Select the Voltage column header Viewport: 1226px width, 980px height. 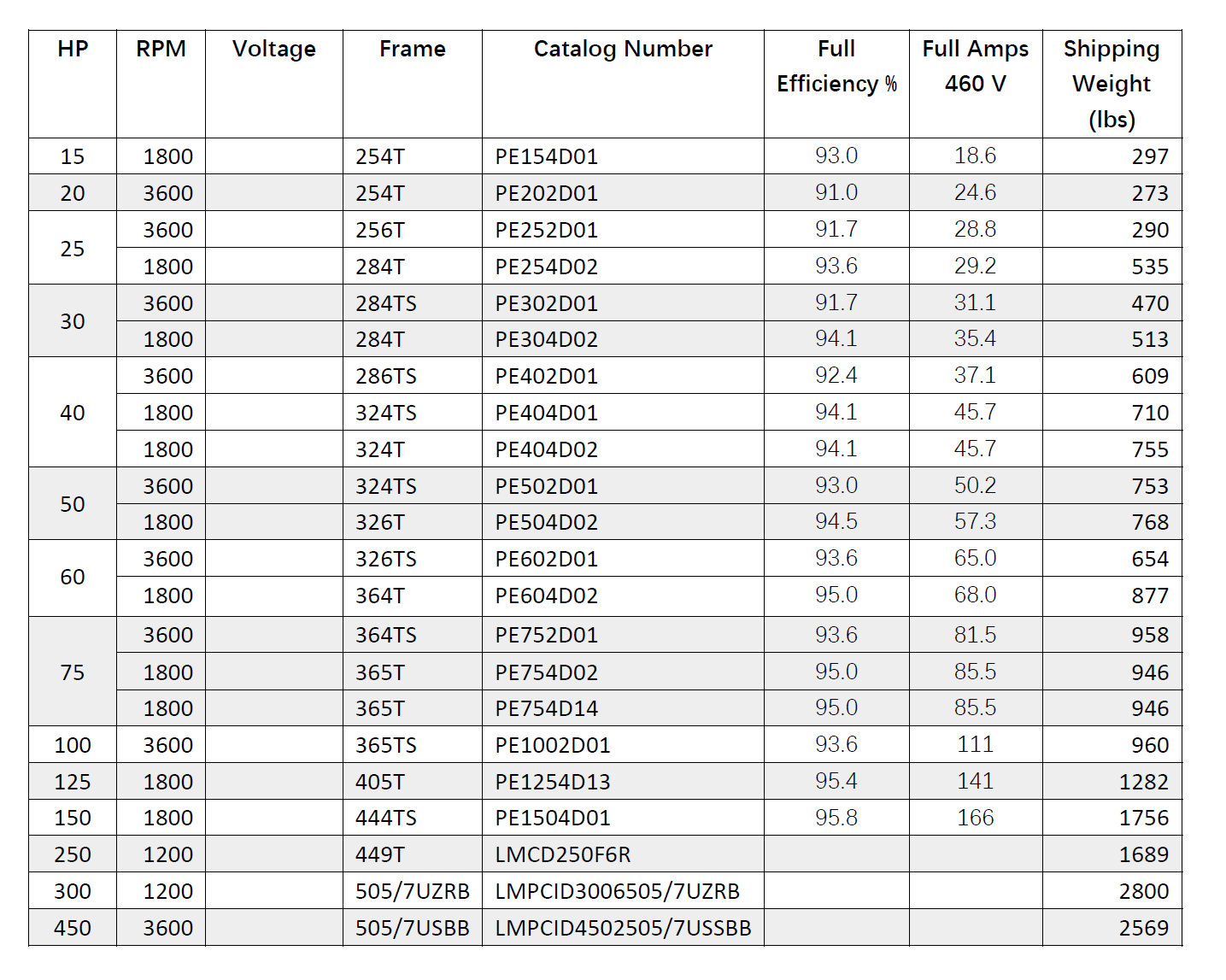[x=274, y=50]
